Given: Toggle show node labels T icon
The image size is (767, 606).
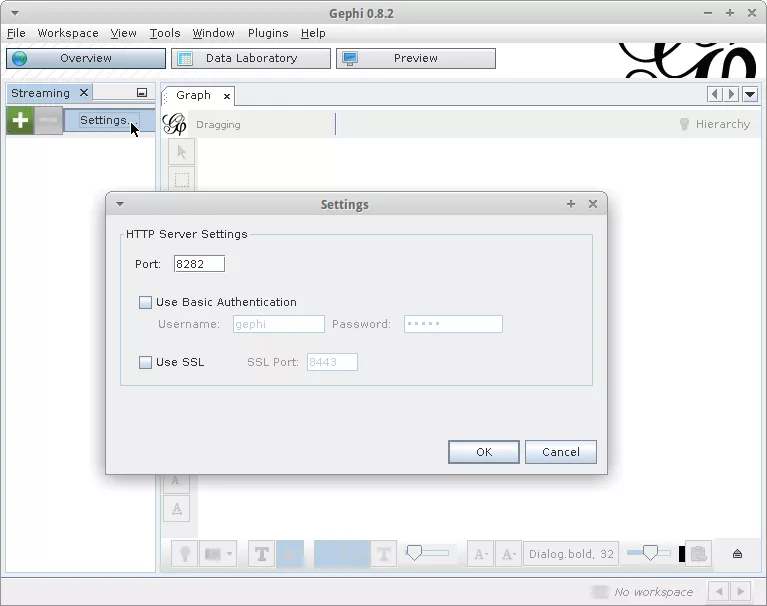Looking at the screenshot, I should click(262, 554).
